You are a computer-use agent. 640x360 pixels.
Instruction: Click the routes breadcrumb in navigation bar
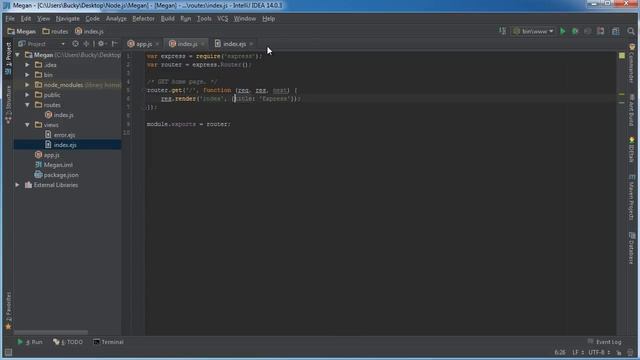coord(55,31)
